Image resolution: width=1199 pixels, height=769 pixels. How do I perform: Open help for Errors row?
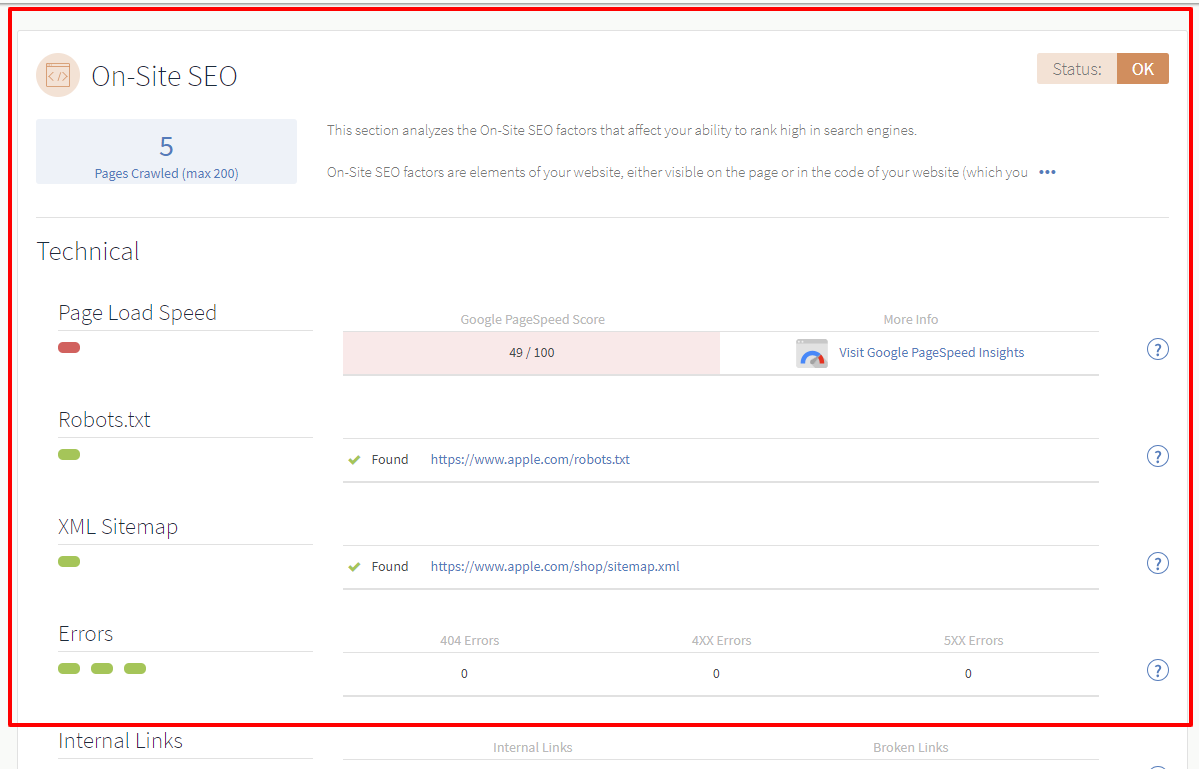pyautogui.click(x=1158, y=670)
